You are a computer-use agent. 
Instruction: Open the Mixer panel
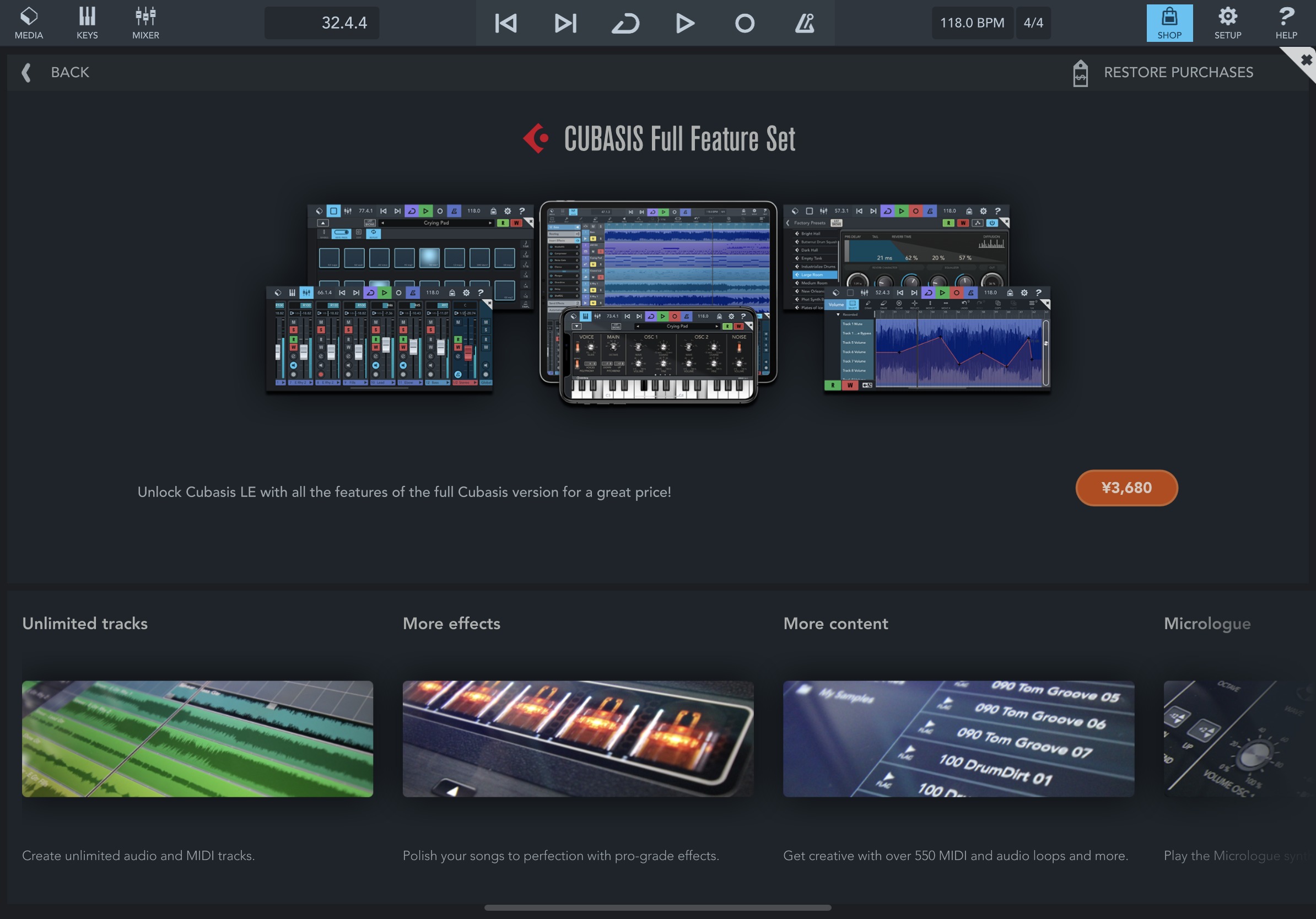tap(145, 23)
